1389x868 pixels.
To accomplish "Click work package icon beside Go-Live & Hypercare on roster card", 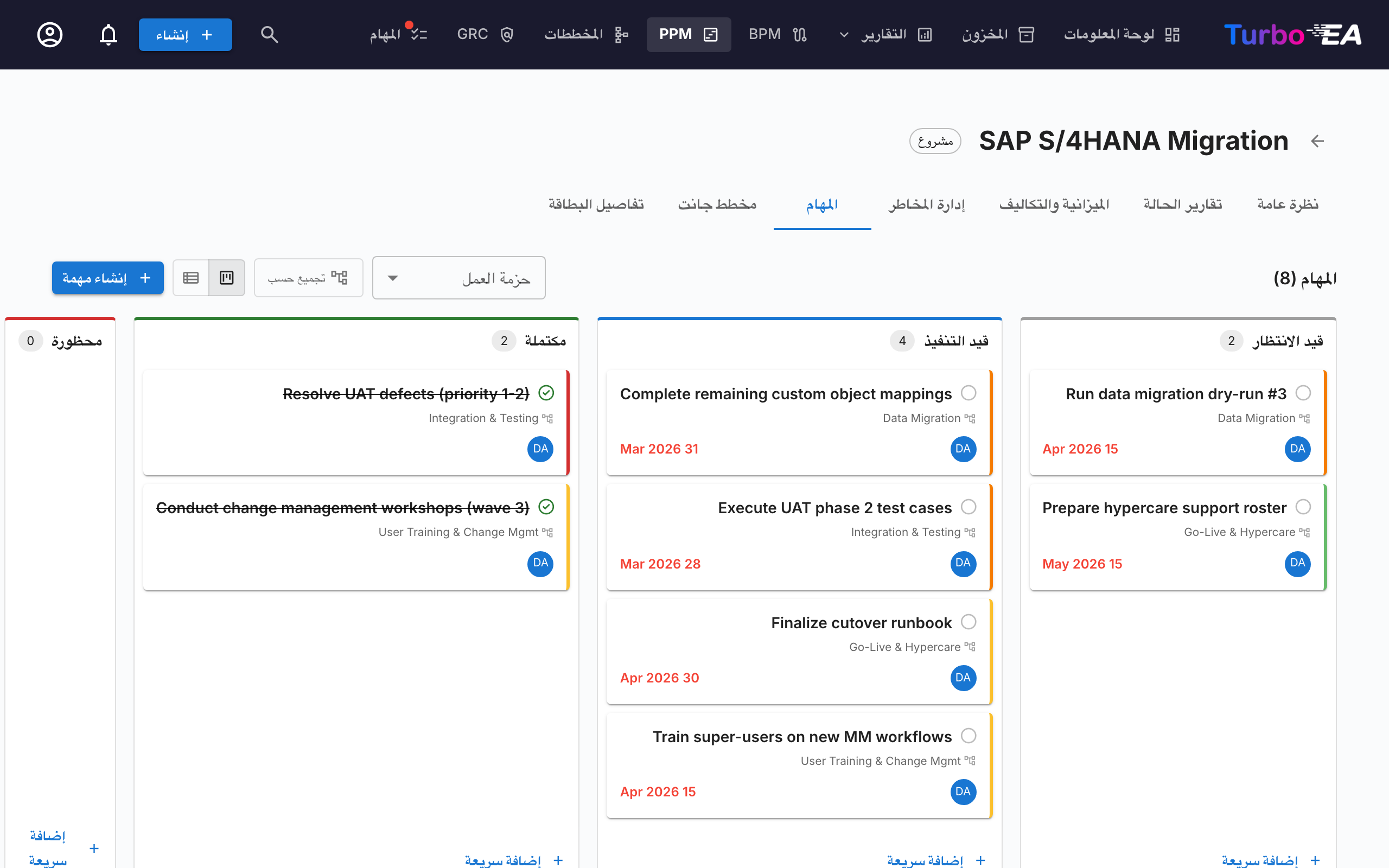I will point(1304,532).
